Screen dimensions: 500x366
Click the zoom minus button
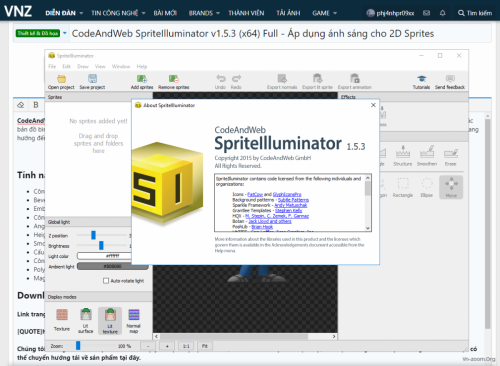[148, 346]
